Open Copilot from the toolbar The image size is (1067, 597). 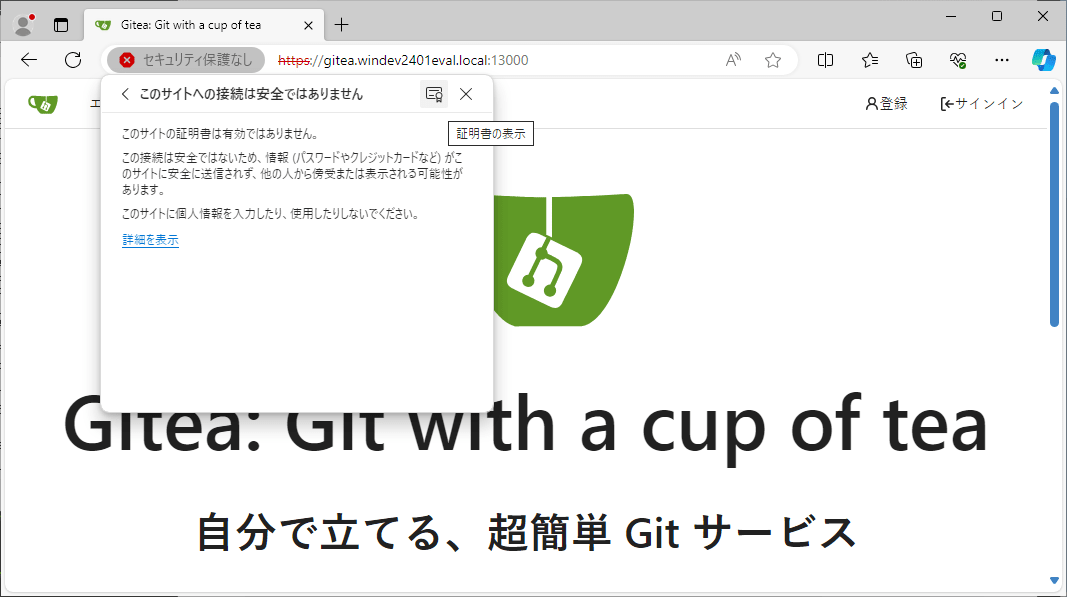(x=1043, y=60)
